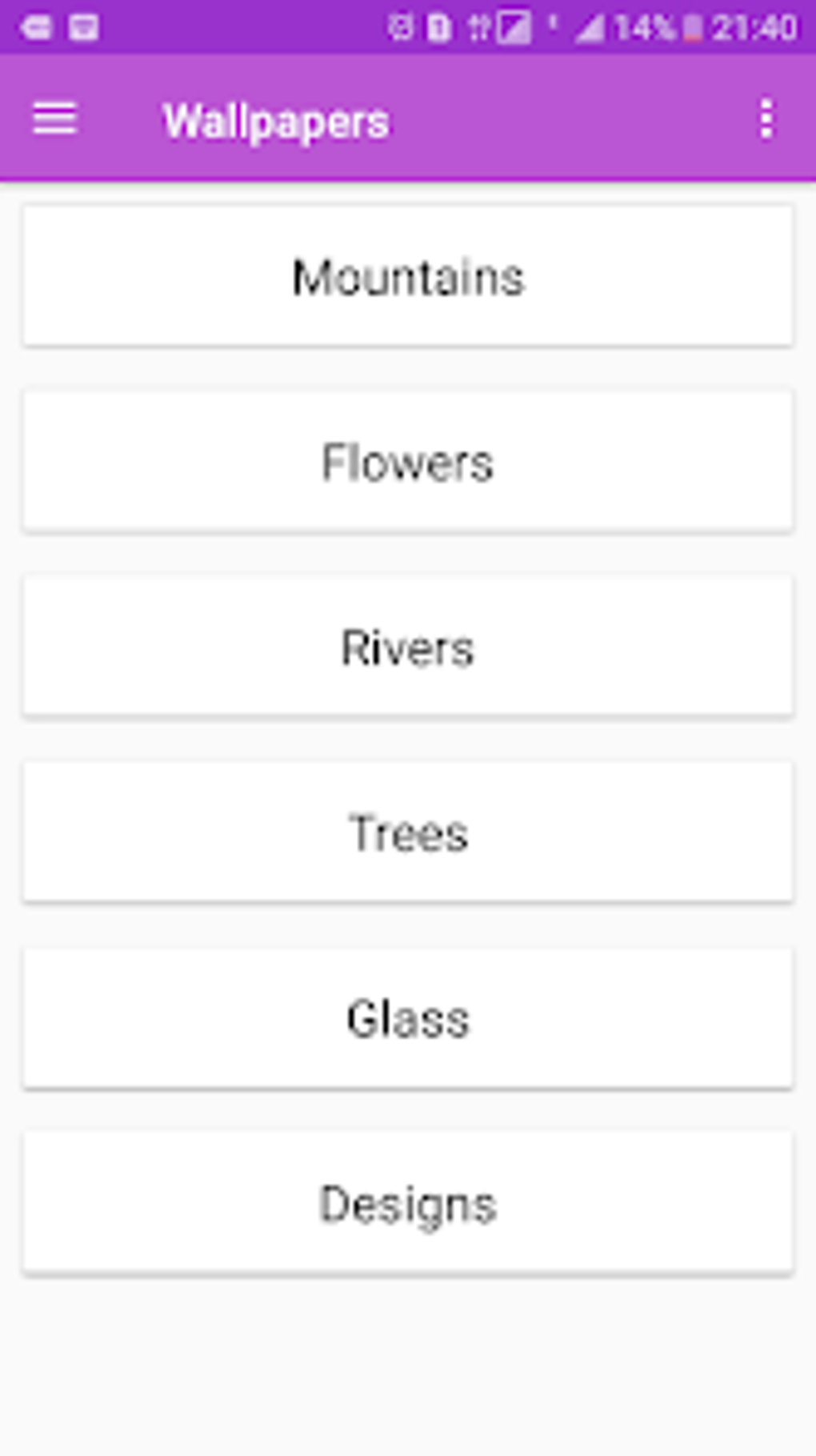Tap the 21:40 clock in status bar
816x1456 pixels.
tap(754, 29)
